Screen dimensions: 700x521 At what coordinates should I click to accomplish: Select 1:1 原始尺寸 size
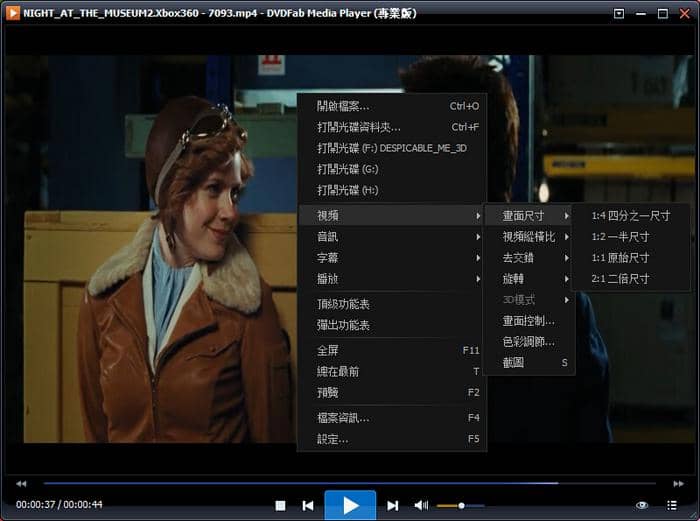631,258
